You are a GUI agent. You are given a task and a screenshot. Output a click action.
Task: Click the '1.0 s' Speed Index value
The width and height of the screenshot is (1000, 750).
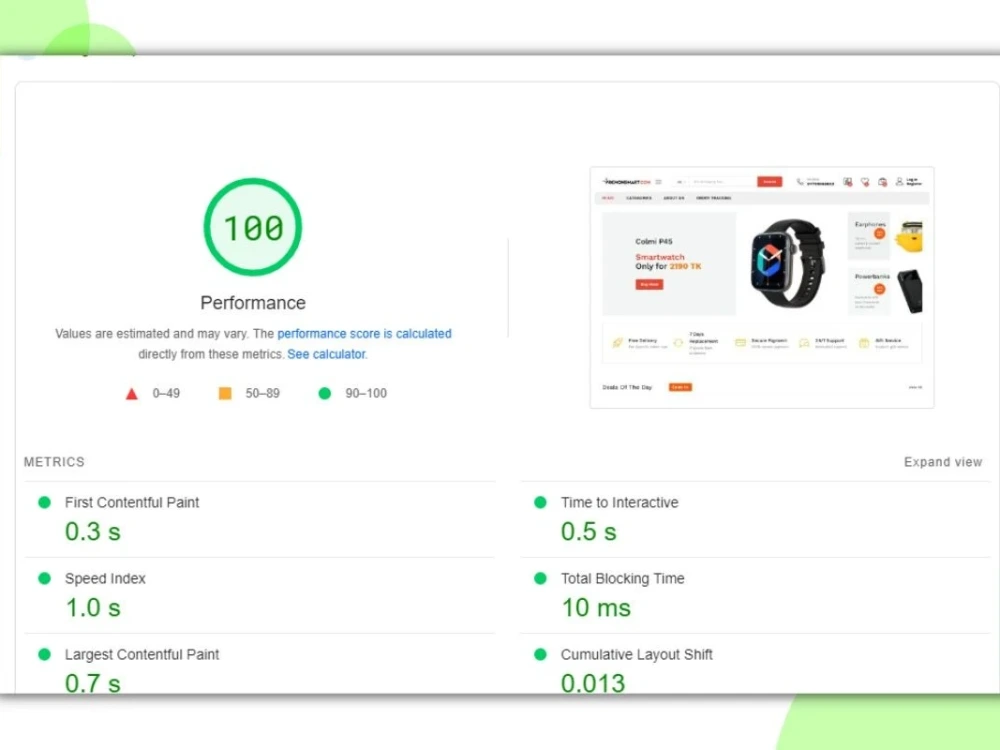point(93,608)
